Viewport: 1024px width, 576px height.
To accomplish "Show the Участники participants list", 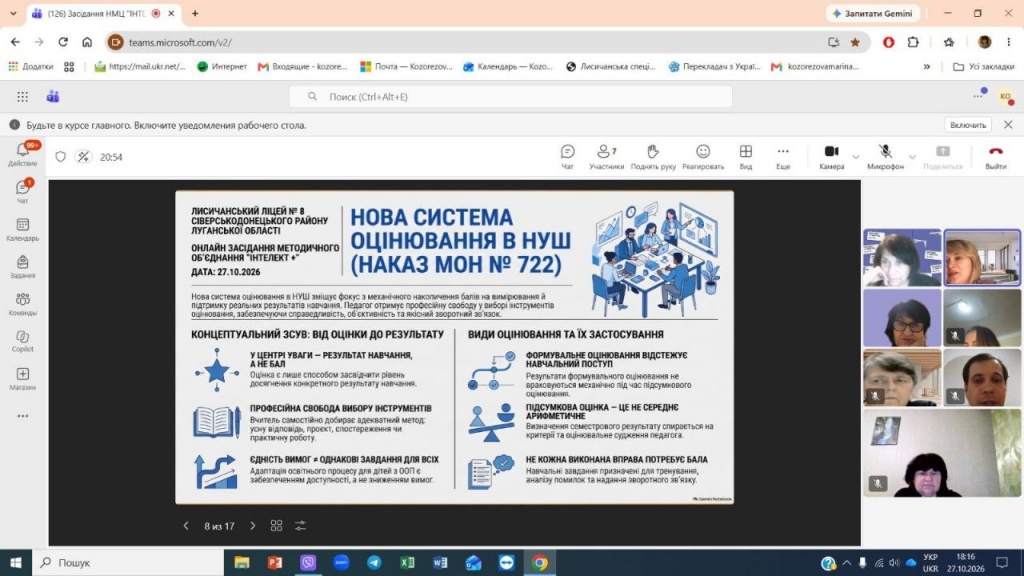I will (606, 157).
